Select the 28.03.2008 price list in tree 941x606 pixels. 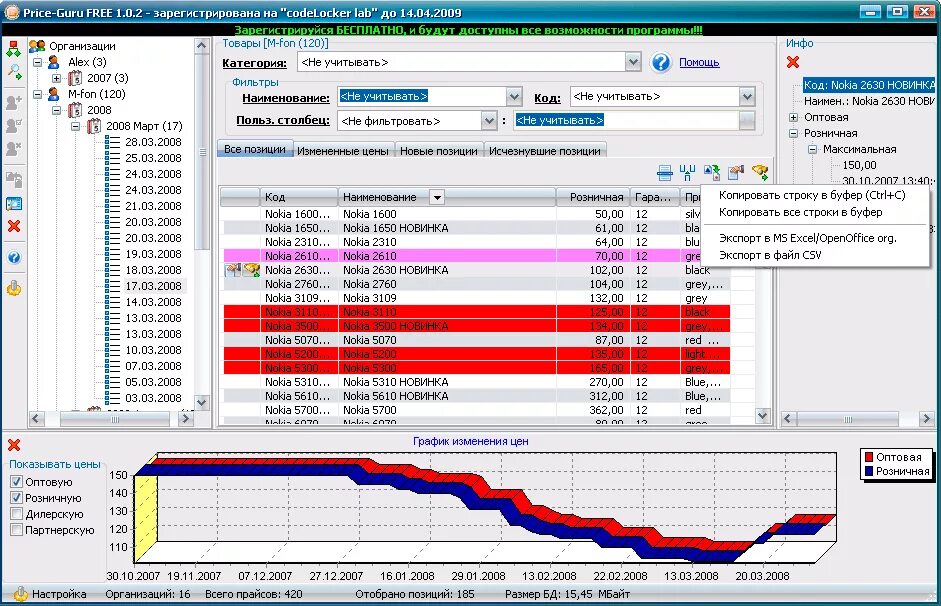point(153,142)
